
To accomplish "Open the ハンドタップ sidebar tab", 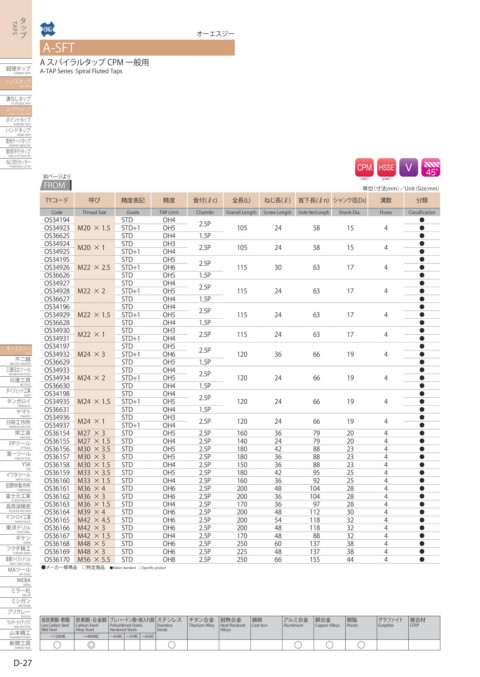I will pos(16,131).
